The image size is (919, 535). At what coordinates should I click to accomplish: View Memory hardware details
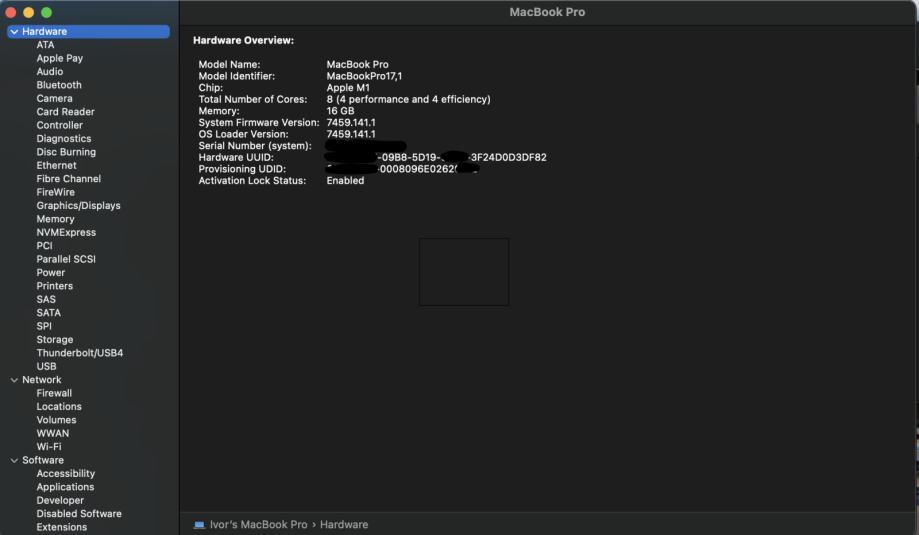56,219
